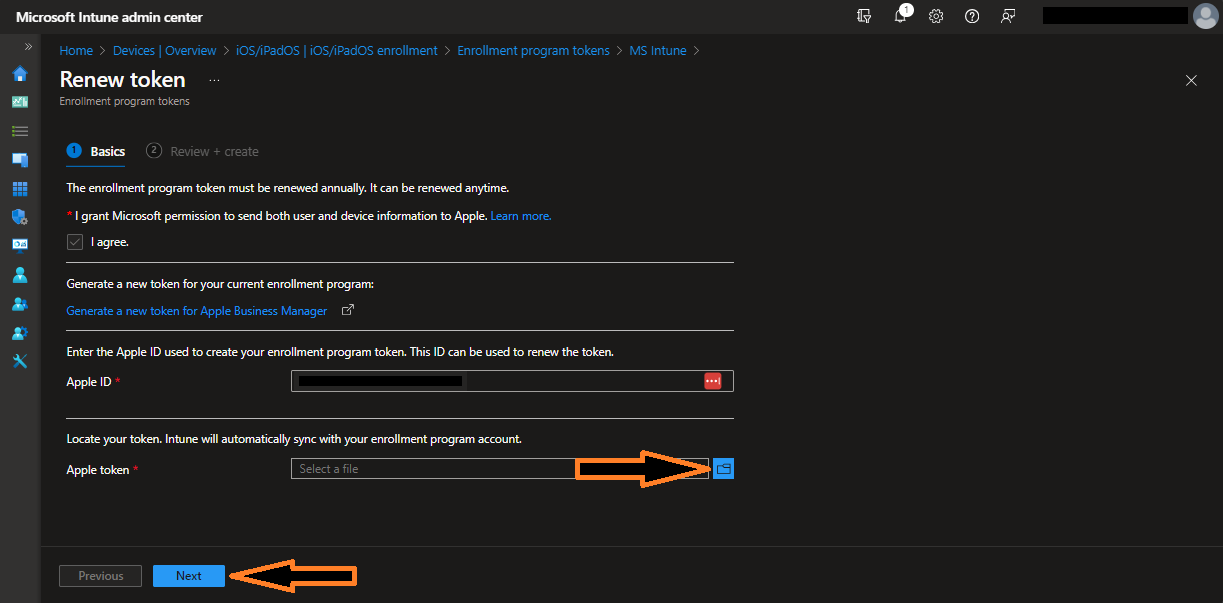The width and height of the screenshot is (1223, 603).
Task: Open the Dashboard sidebar icon
Action: pos(18,101)
